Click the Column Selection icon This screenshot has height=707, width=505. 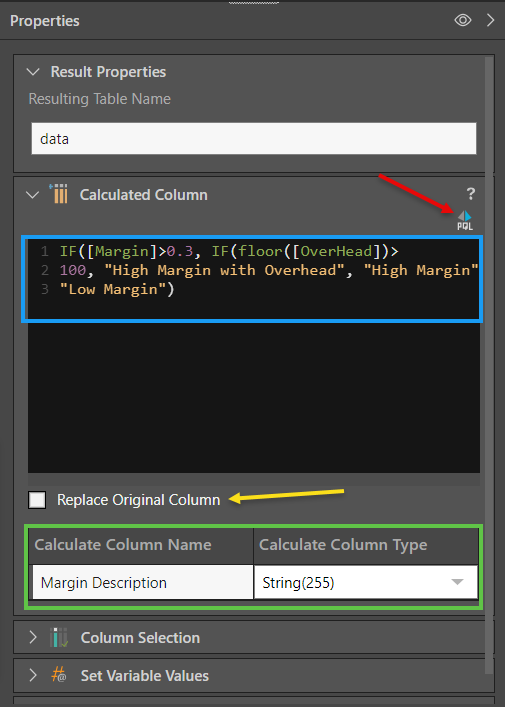[x=59, y=638]
